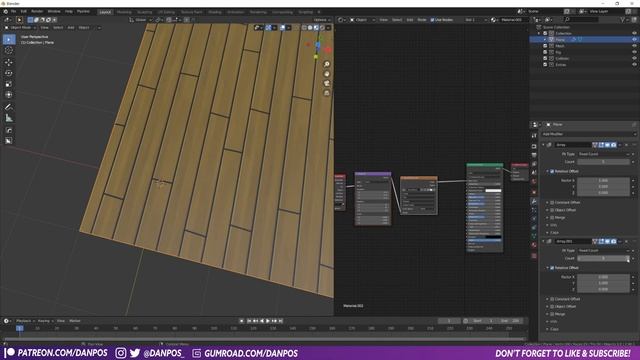Open viewport Select menu
Image resolution: width=640 pixels, height=360 pixels.
click(58, 28)
